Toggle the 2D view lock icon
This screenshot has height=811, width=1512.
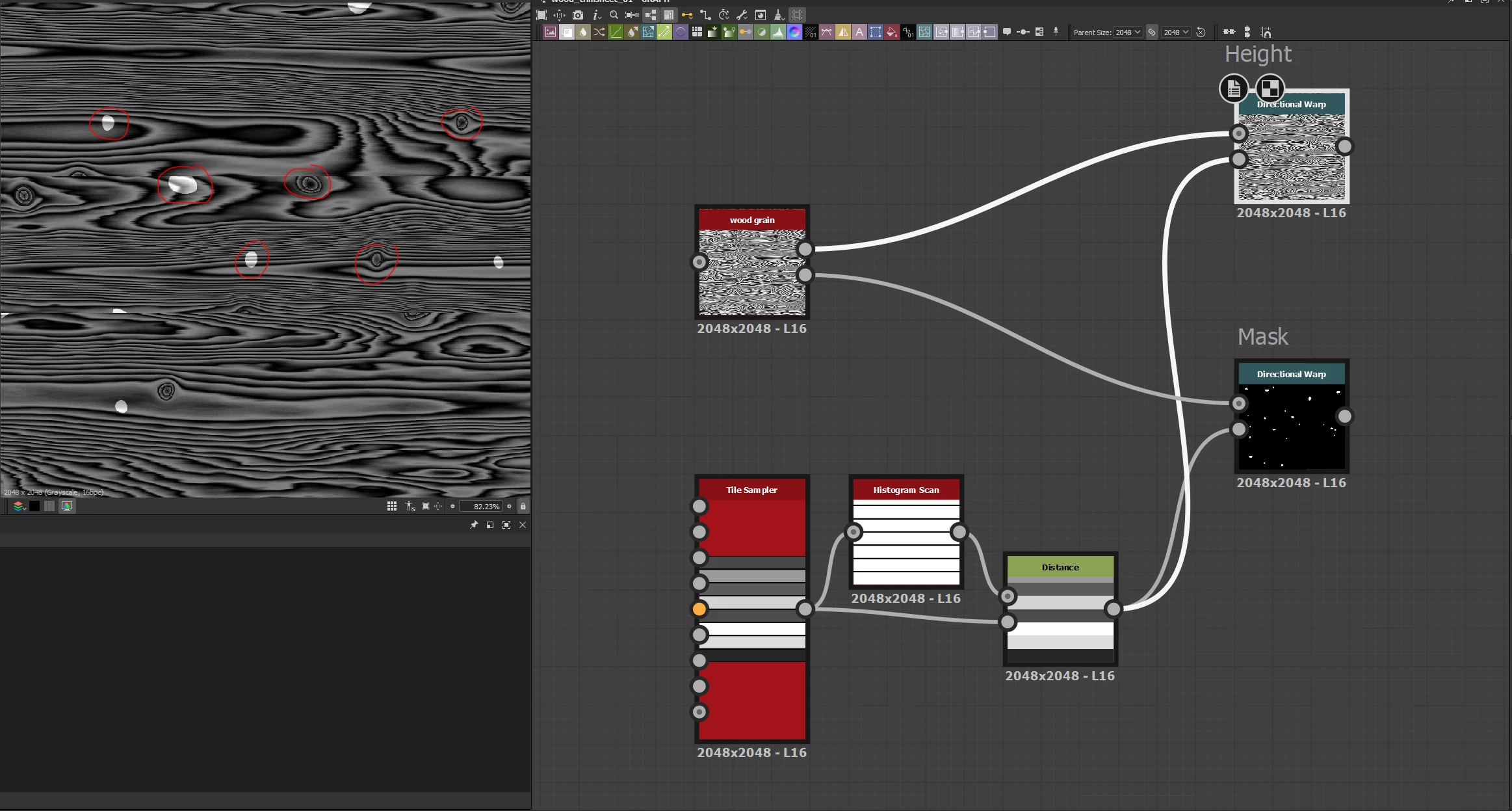(x=523, y=506)
